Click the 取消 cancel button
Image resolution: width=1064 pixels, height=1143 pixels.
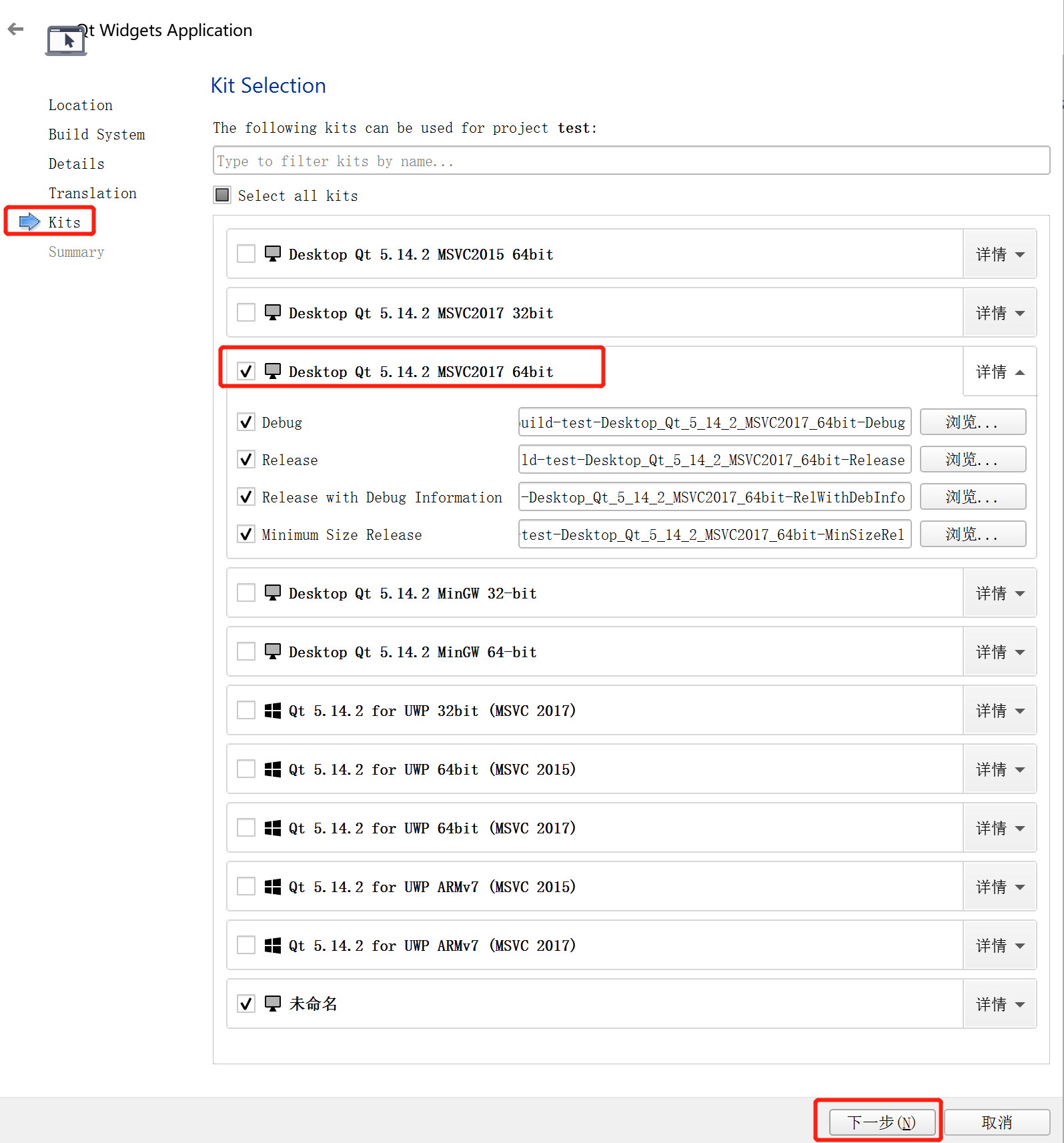coord(997,1122)
